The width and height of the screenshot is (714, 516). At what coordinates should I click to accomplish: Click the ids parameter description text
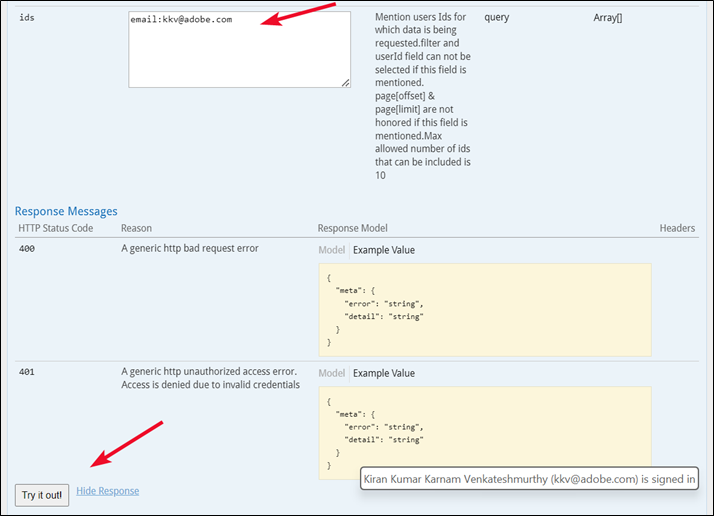pyautogui.click(x=421, y=95)
